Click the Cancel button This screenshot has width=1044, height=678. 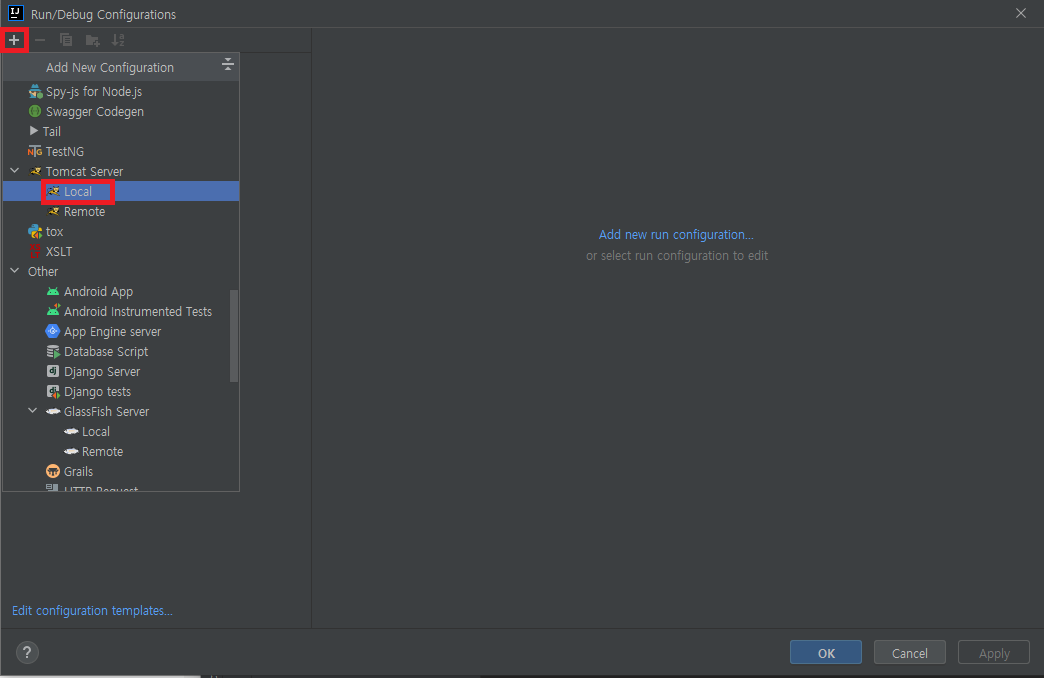pos(910,653)
